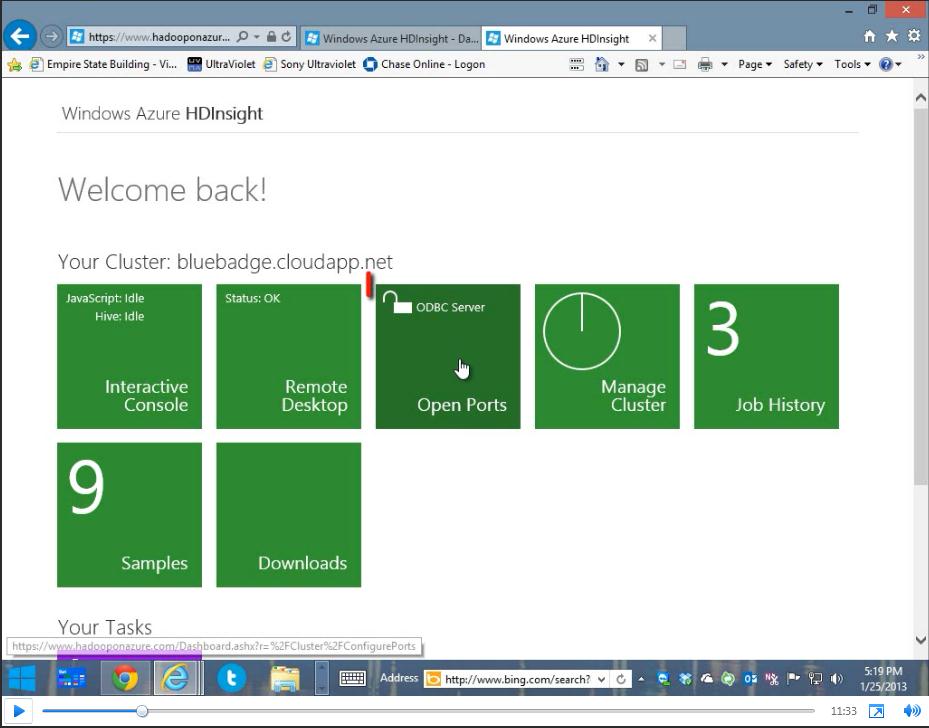
Task: Open the Samples tile
Action: [129, 515]
